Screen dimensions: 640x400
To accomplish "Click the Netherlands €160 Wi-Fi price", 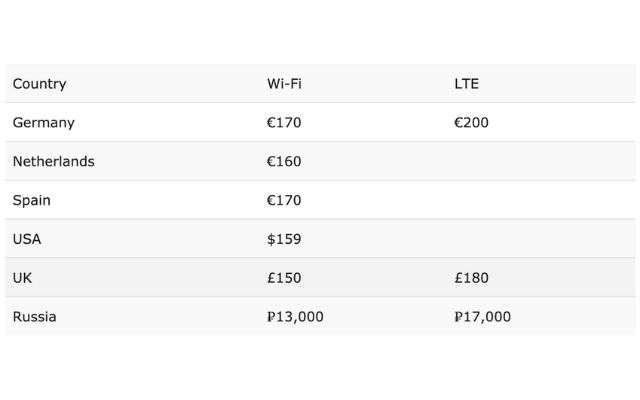I will 284,161.
